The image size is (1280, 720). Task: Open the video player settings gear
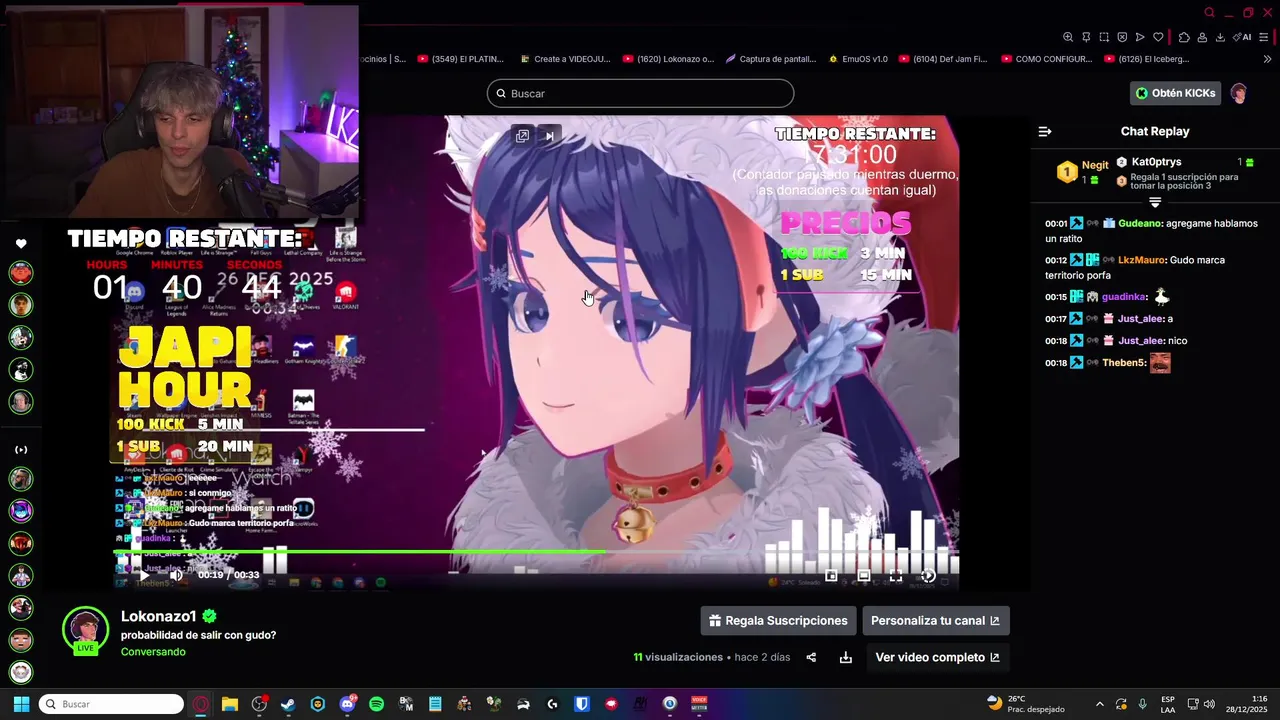pyautogui.click(x=928, y=576)
